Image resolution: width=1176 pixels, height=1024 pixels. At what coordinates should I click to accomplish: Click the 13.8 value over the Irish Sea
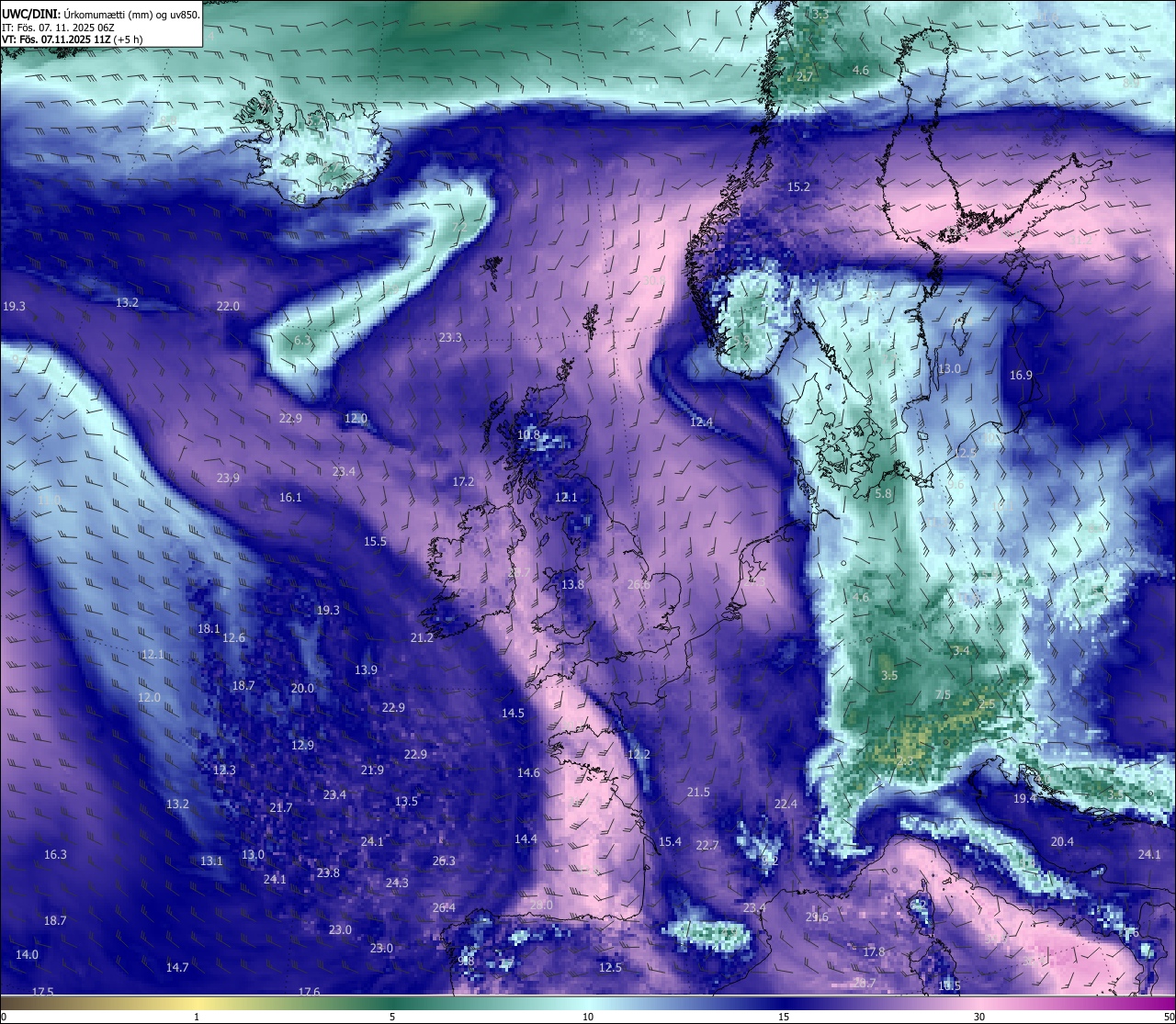(x=572, y=584)
